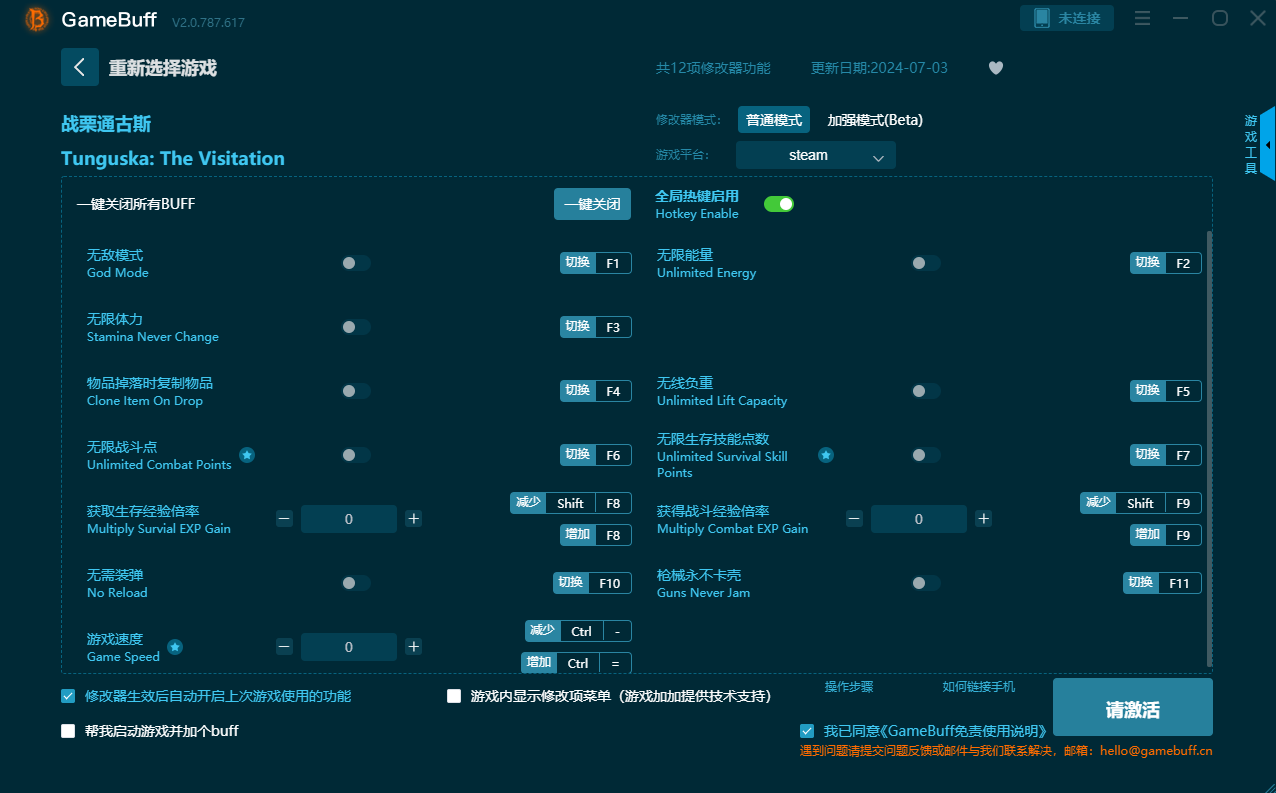Click No Reload 切换 F10 hotkey button
This screenshot has width=1276, height=793.
coord(592,583)
